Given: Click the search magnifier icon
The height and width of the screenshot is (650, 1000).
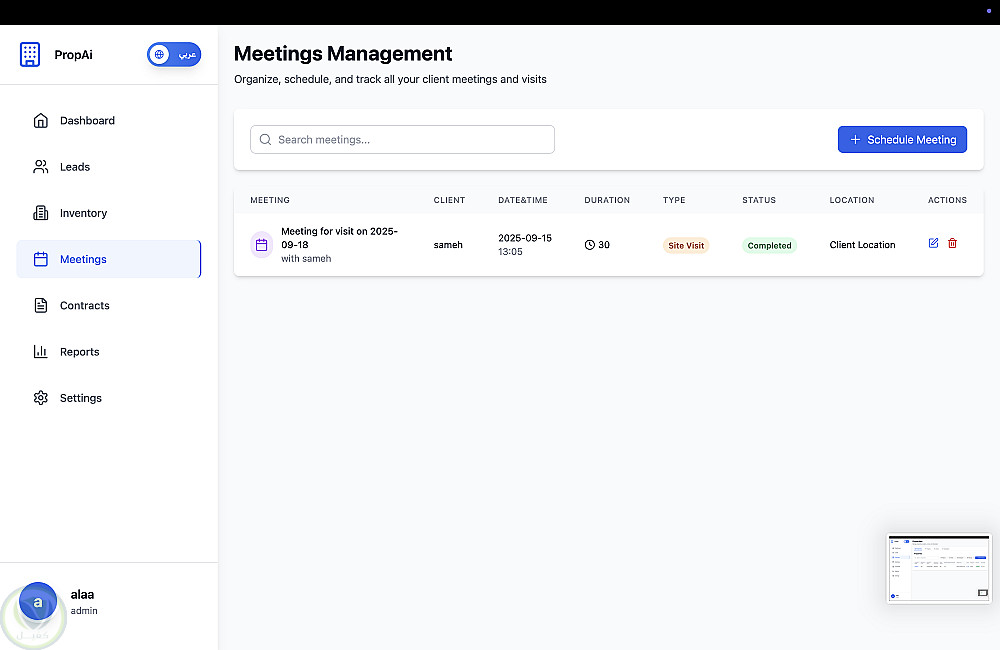Looking at the screenshot, I should coord(265,140).
